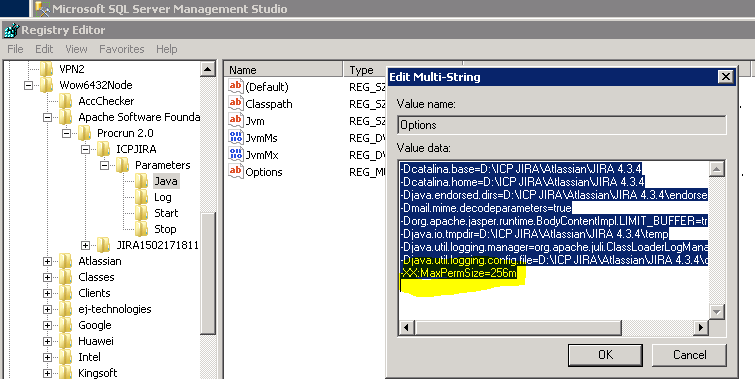This screenshot has height=379, width=755.
Task: Select the ICPJIRA folder icon
Action: (104, 149)
